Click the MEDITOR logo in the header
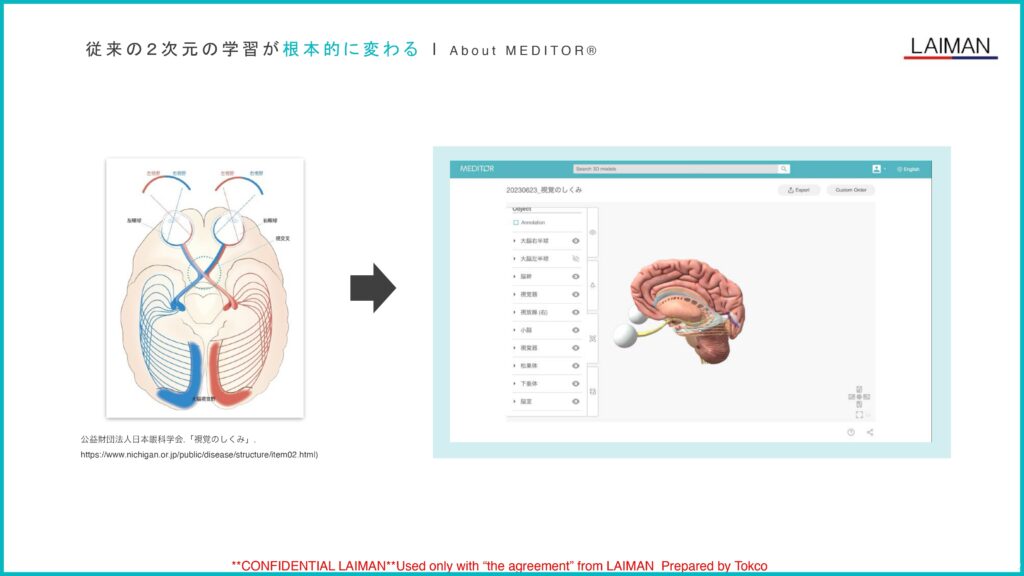The height and width of the screenshot is (576, 1024). tap(477, 169)
